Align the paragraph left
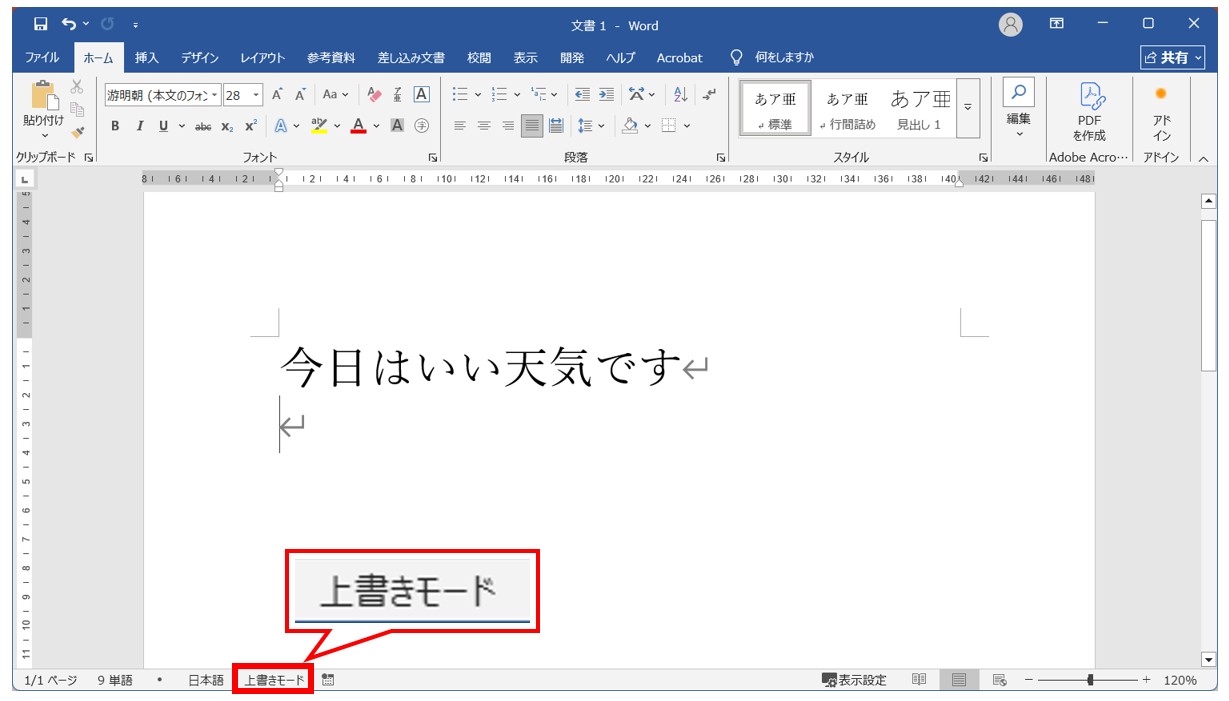Screen dimensions: 1229x701 pyautogui.click(x=460, y=126)
